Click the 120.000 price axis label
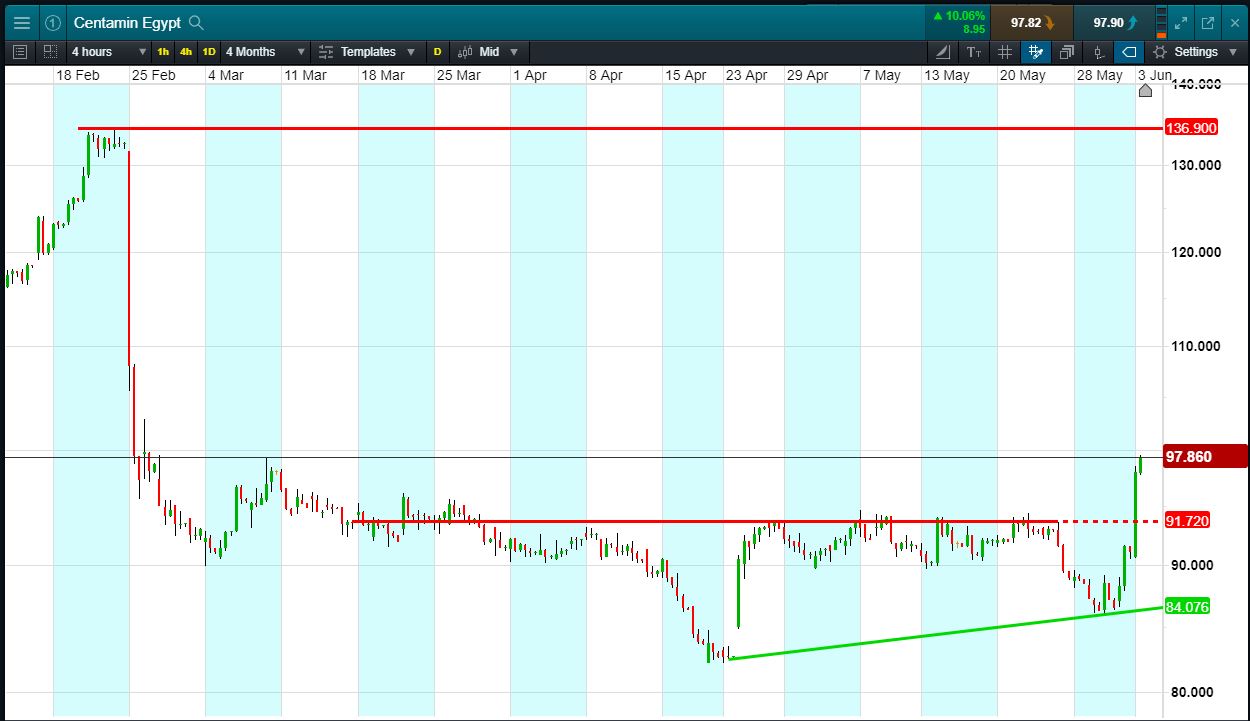This screenshot has width=1250, height=721. (1194, 252)
